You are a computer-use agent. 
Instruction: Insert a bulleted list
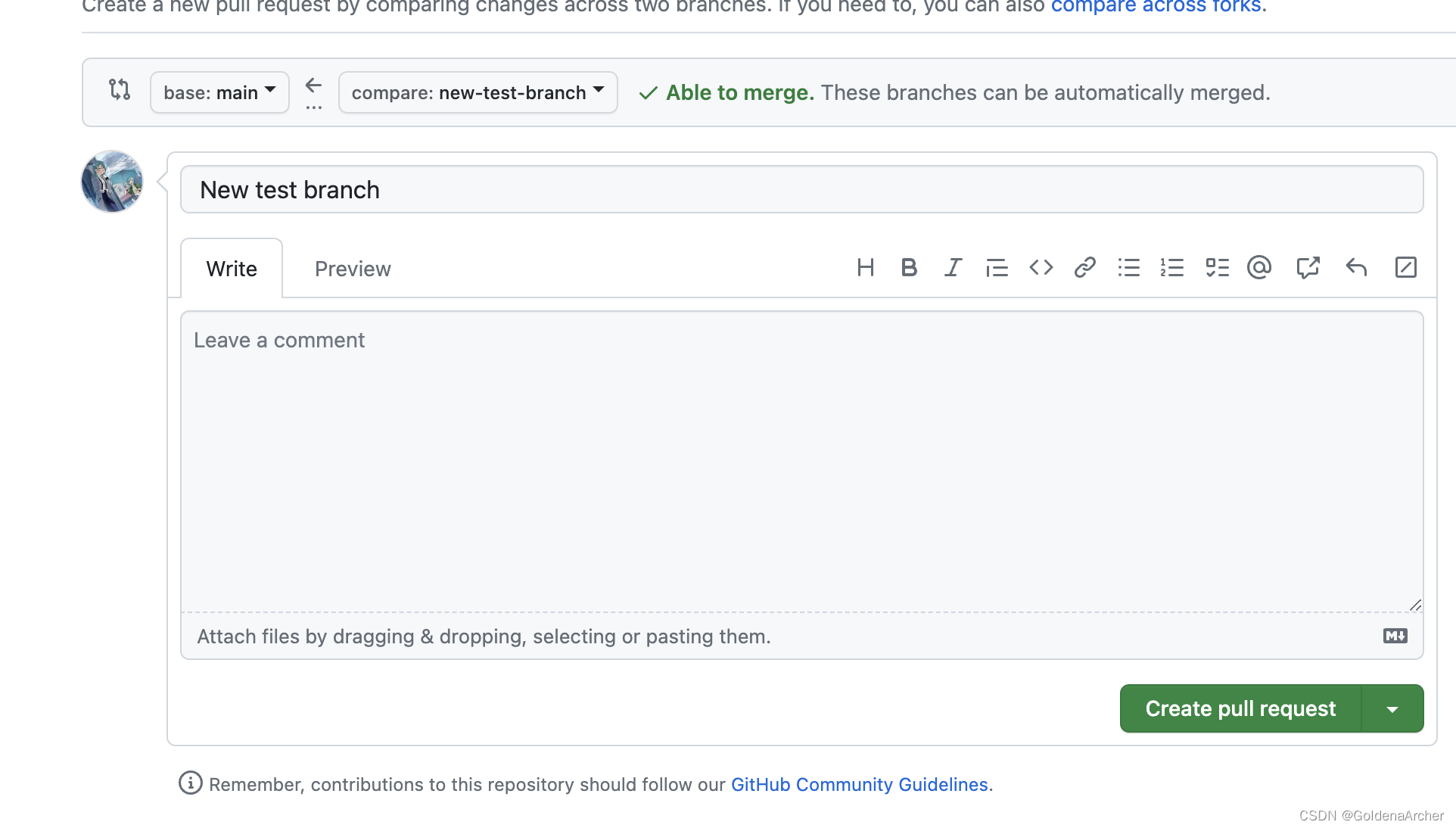[x=1128, y=267]
